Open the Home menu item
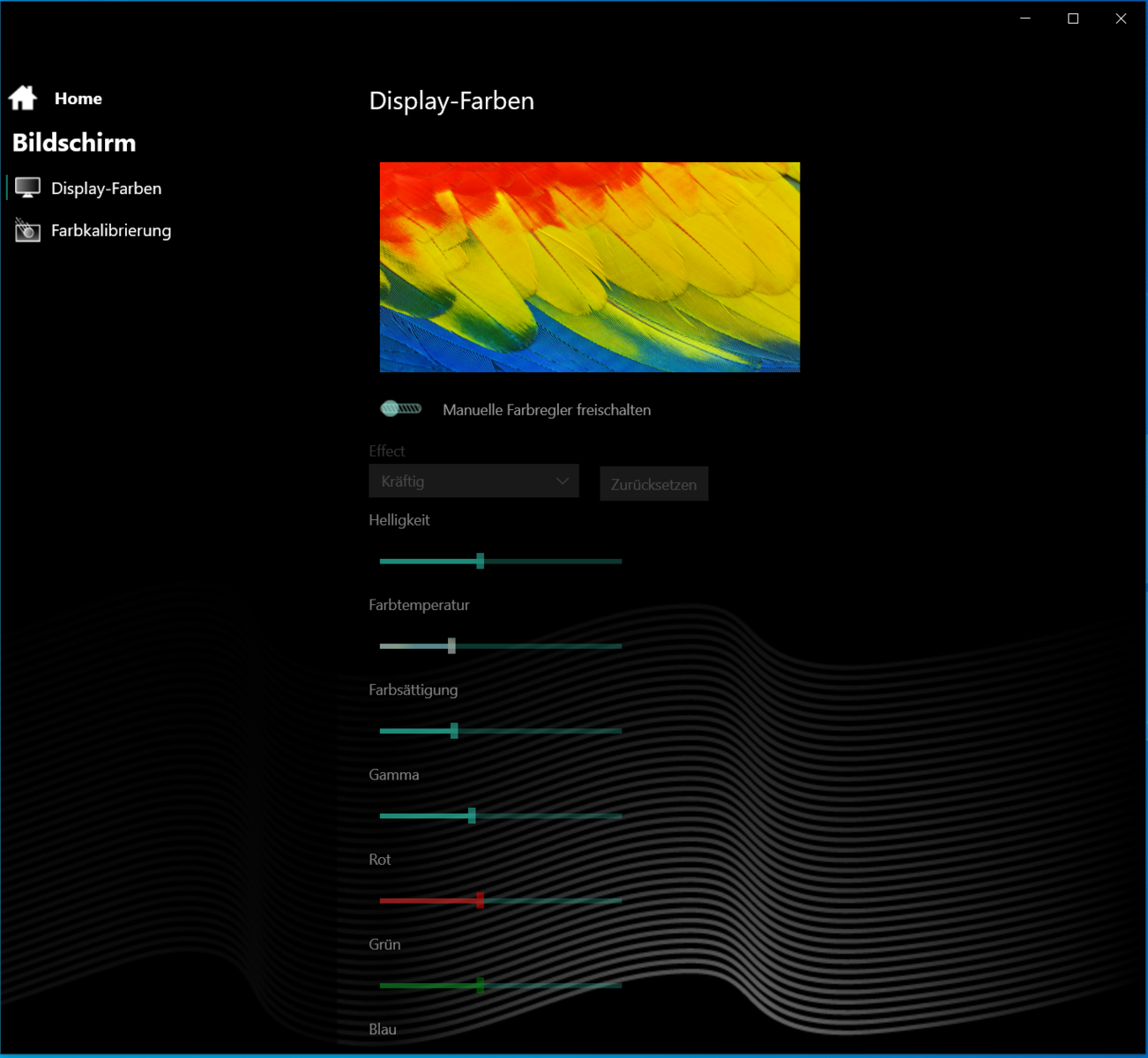This screenshot has width=1148, height=1058. pyautogui.click(x=78, y=99)
